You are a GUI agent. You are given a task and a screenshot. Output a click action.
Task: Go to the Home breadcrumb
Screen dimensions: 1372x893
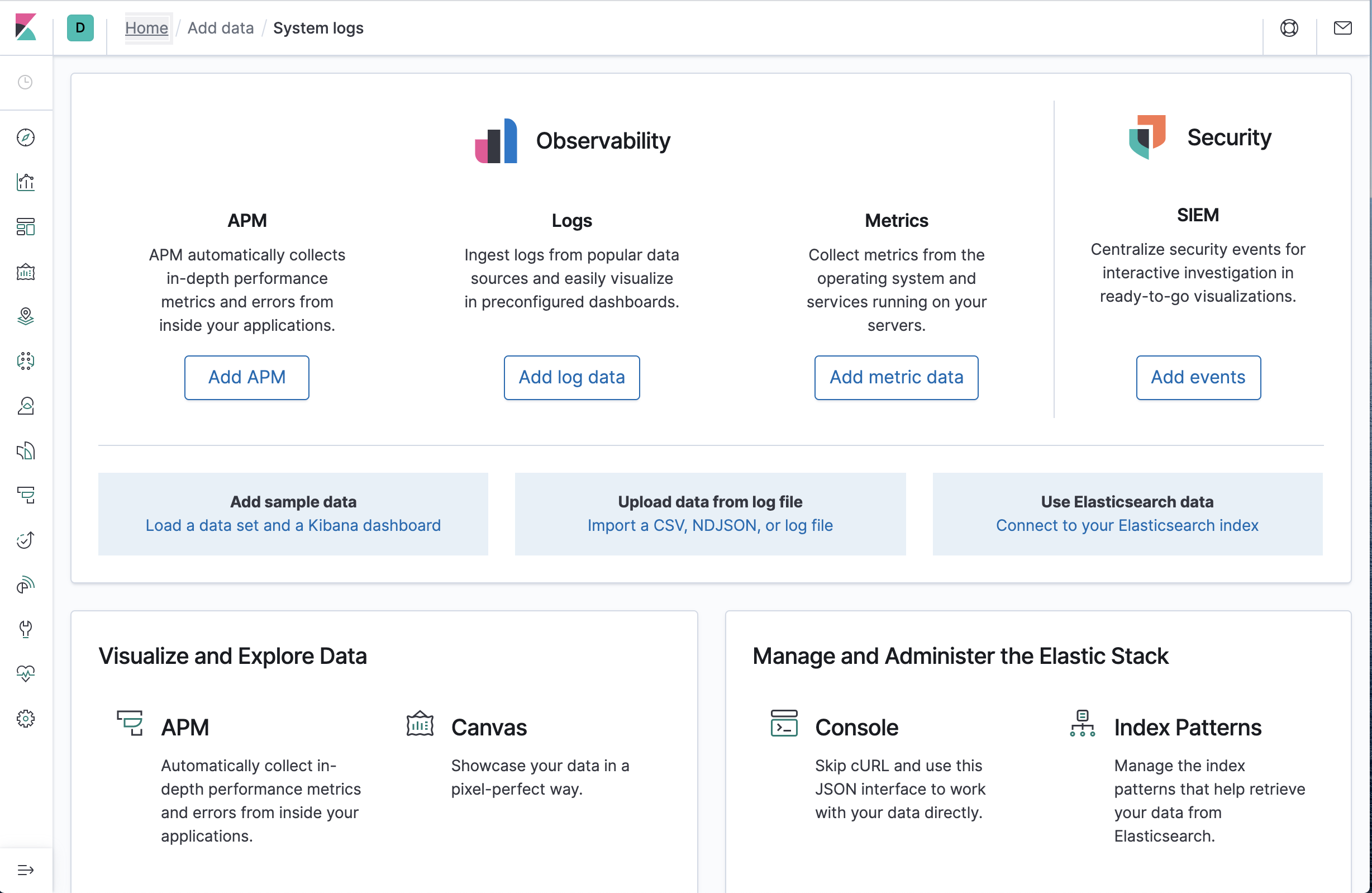[146, 28]
